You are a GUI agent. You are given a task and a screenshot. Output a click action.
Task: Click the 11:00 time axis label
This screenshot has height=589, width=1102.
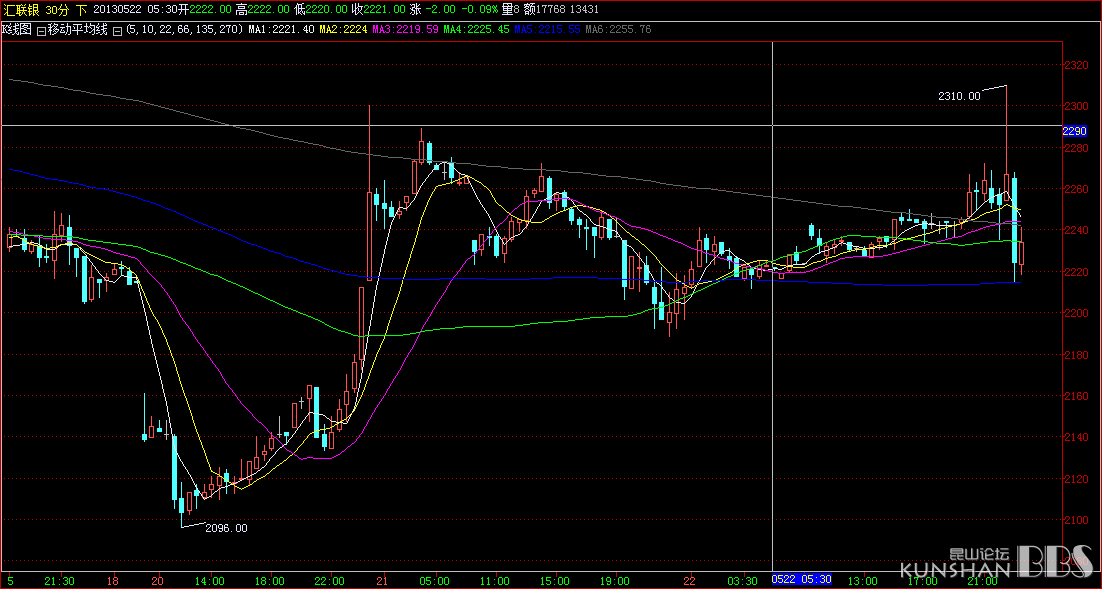[x=495, y=581]
